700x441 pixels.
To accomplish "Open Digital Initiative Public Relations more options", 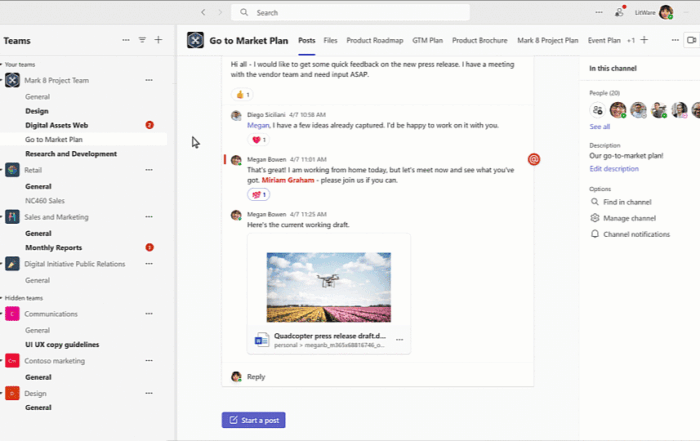I will (x=149, y=264).
